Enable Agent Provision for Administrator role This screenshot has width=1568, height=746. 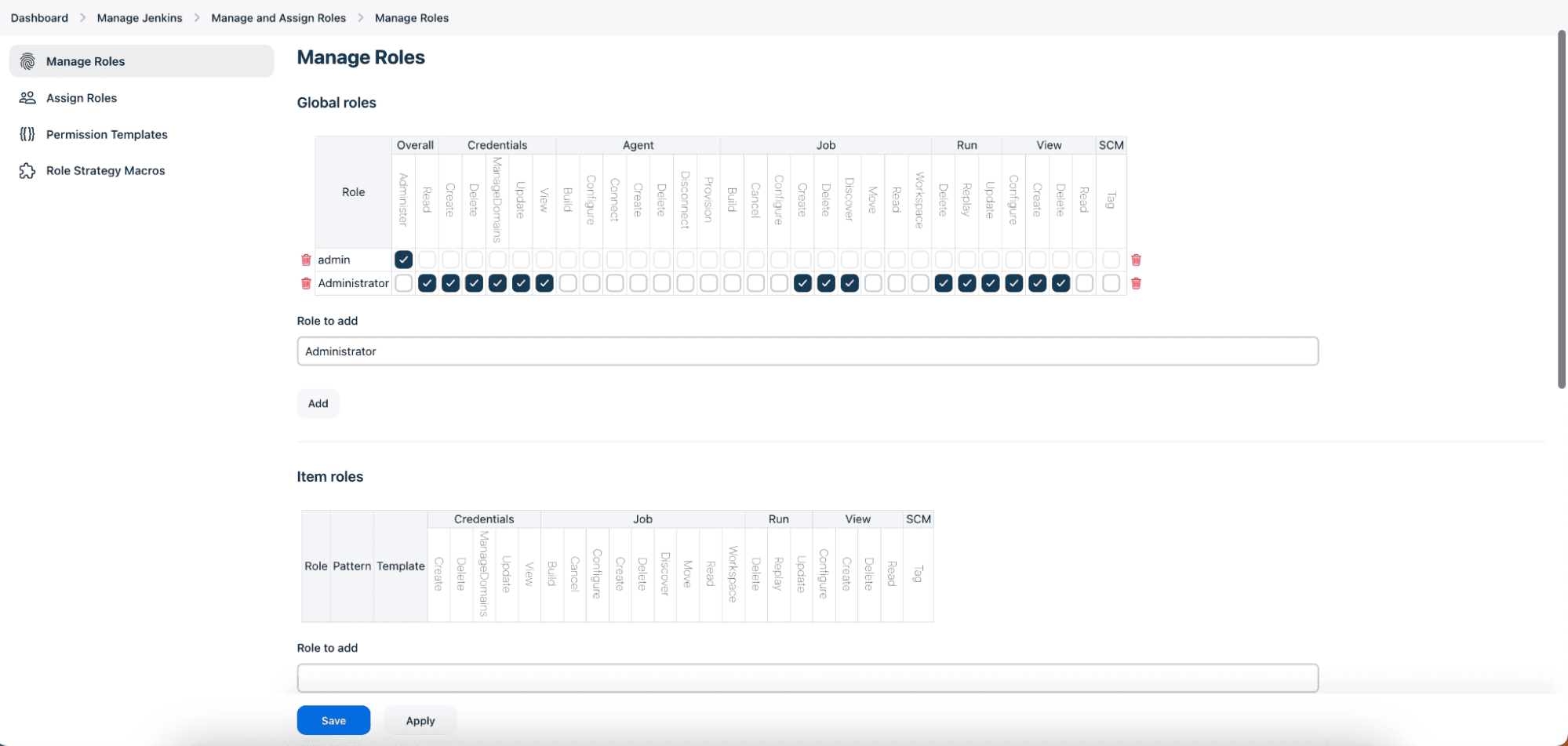[708, 283]
